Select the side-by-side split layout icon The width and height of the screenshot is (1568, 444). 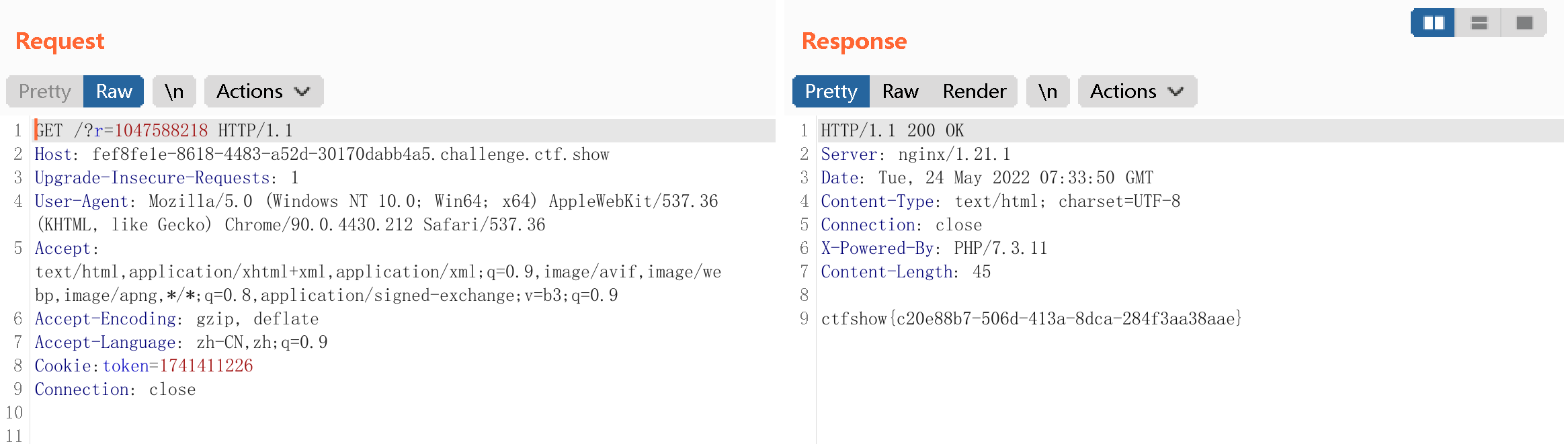pyautogui.click(x=1433, y=23)
